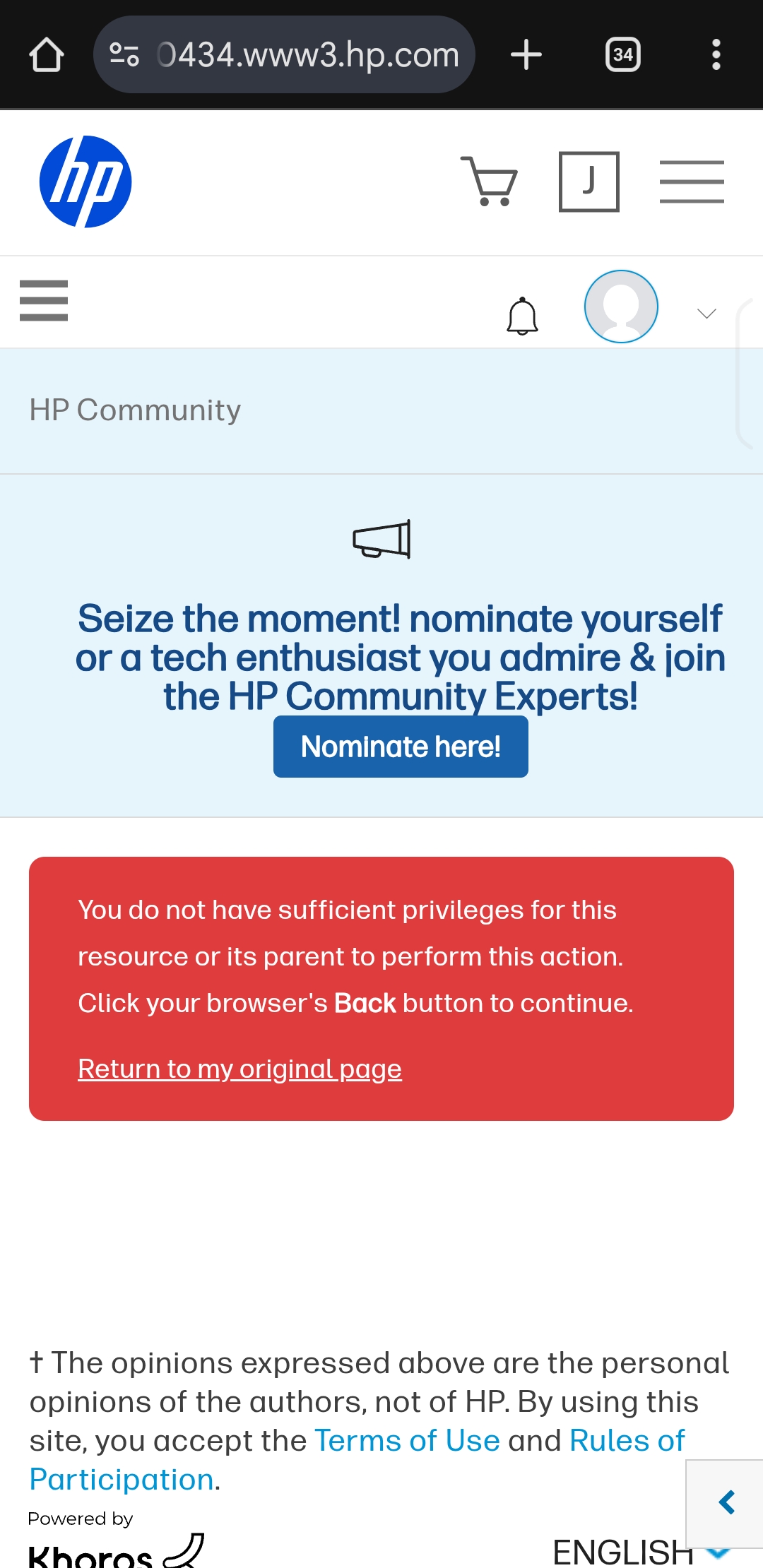This screenshot has height=1568, width=763.
Task: Click the Nominate here! button
Action: click(x=401, y=747)
